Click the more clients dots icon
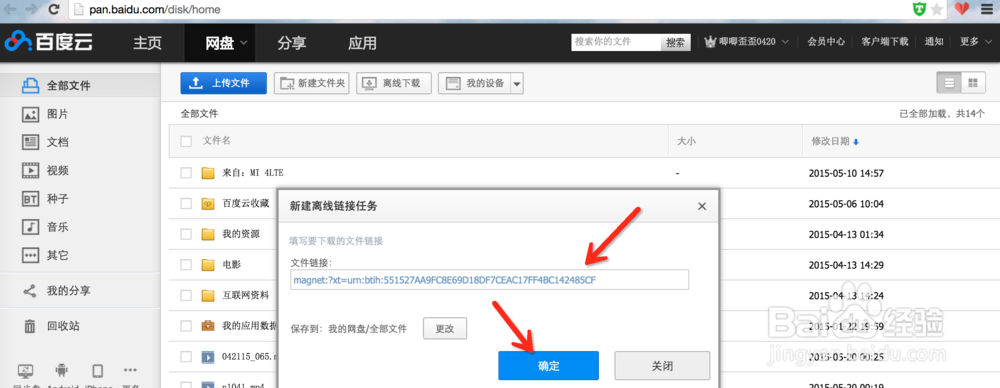 (130, 369)
